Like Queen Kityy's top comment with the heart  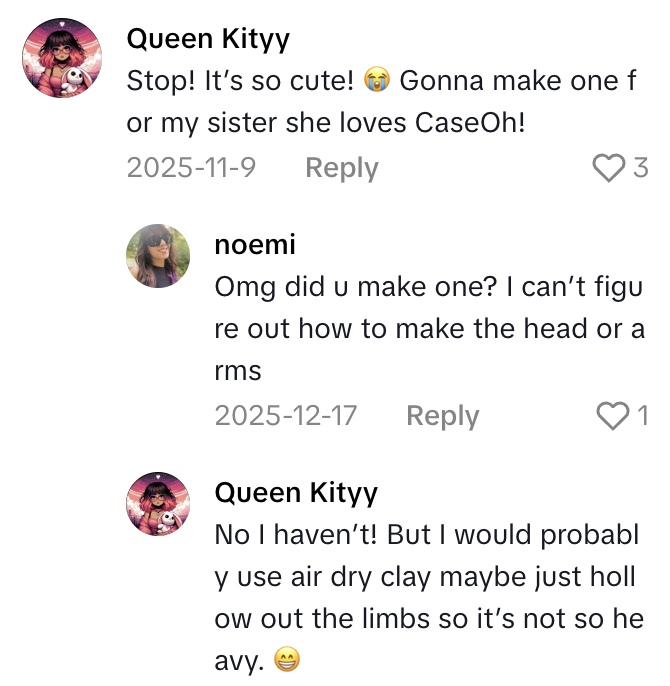coord(608,168)
